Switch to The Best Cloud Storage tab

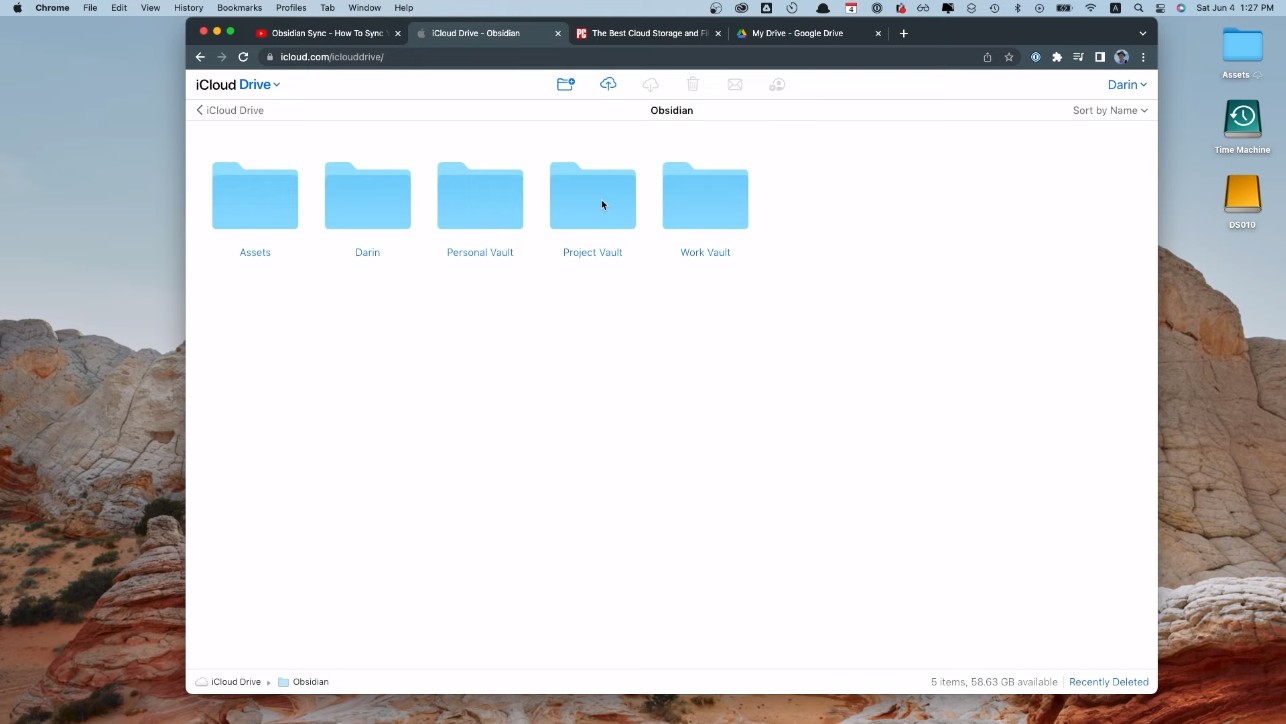(649, 33)
